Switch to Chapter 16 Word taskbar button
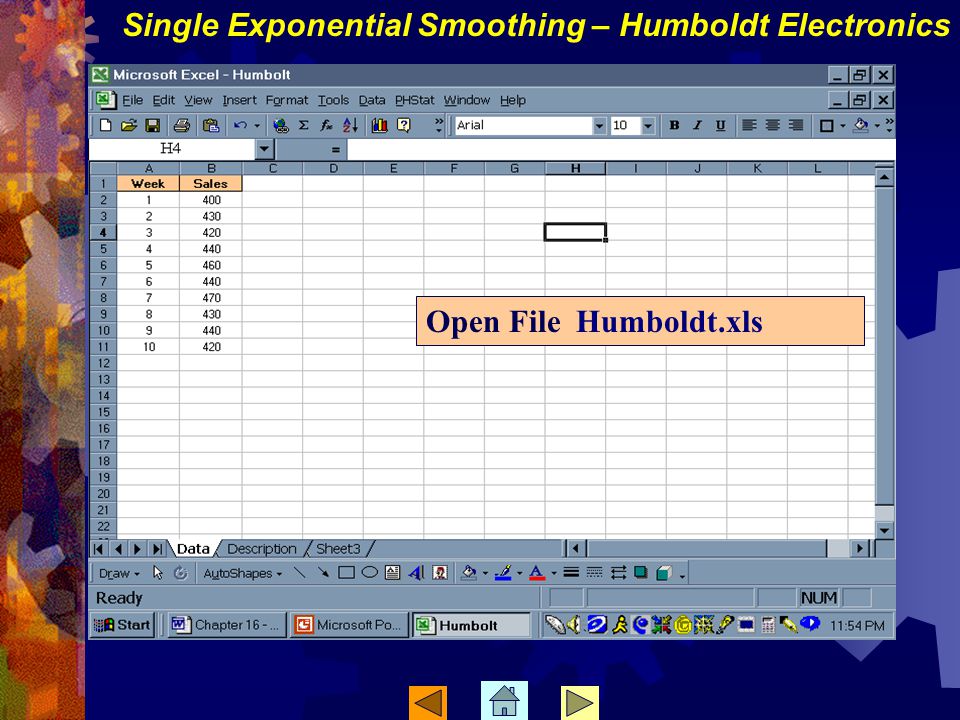This screenshot has height=720, width=960. 227,625
